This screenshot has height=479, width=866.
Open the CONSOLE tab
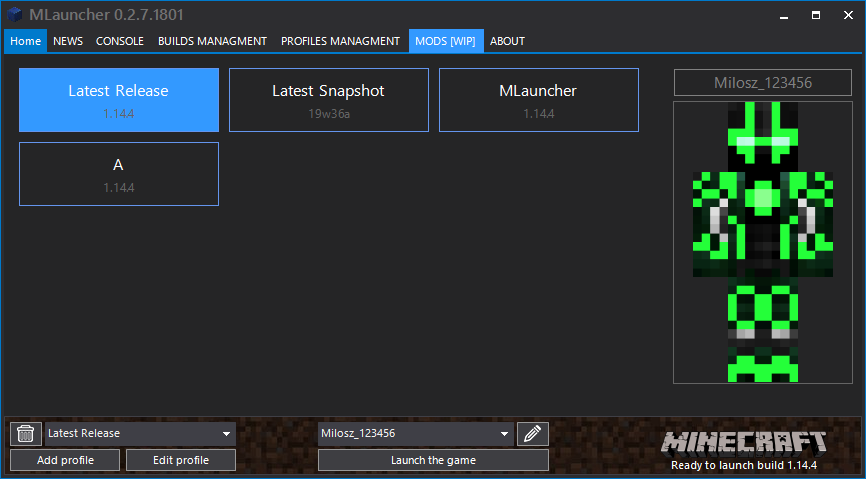coord(120,41)
